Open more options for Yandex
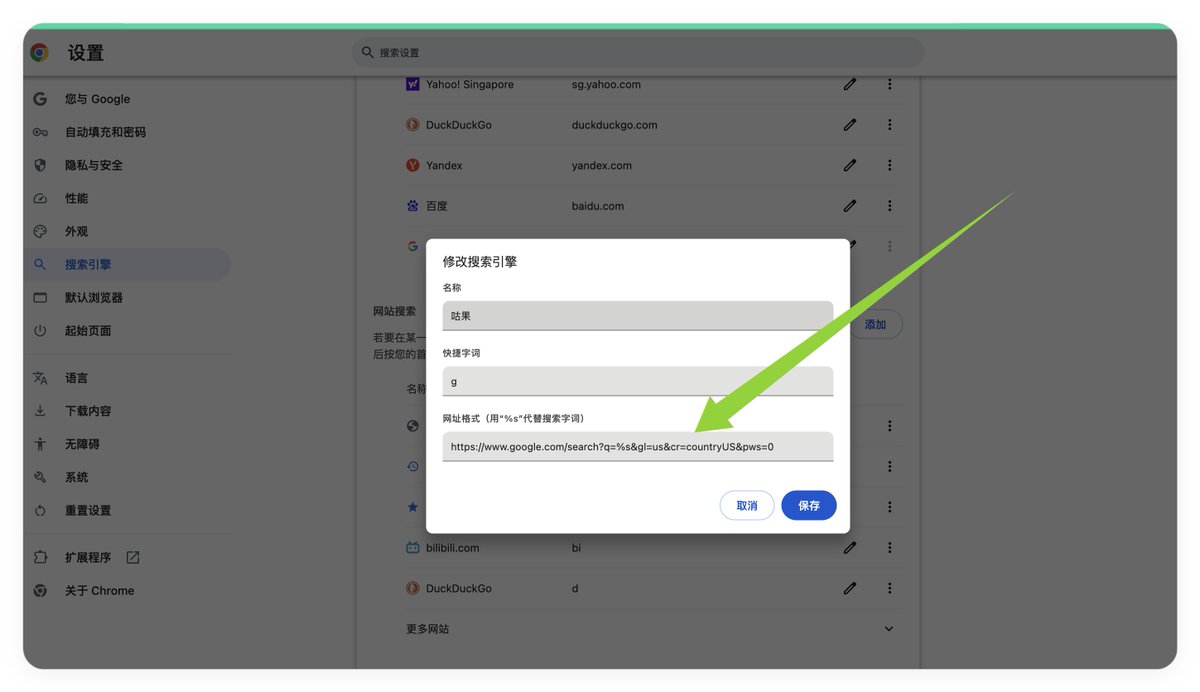This screenshot has width=1200, height=692. point(889,165)
